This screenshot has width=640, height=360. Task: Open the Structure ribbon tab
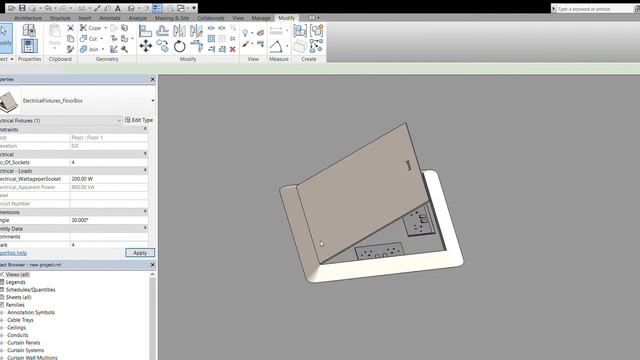point(60,18)
